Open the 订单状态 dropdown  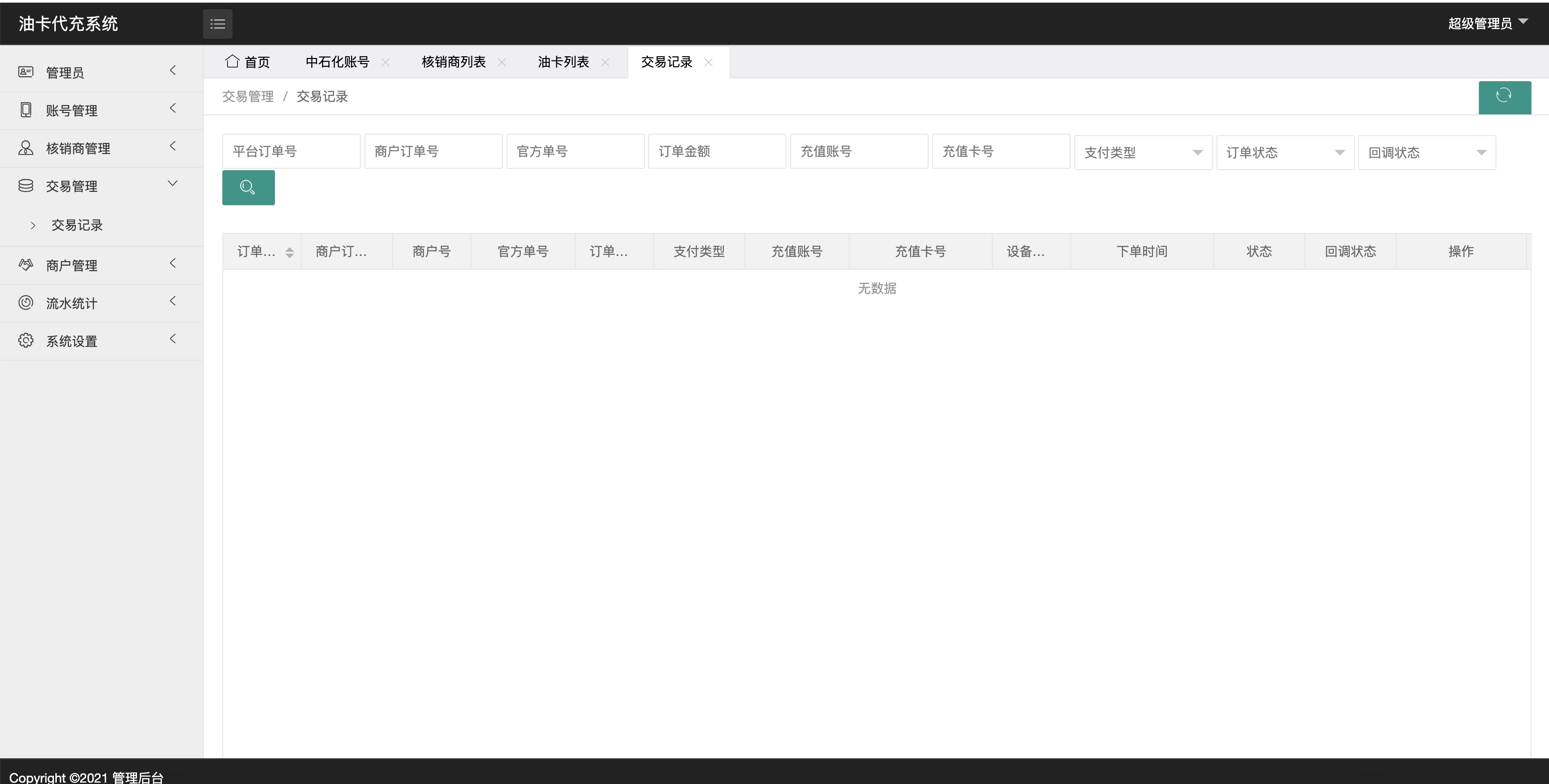pyautogui.click(x=1285, y=152)
